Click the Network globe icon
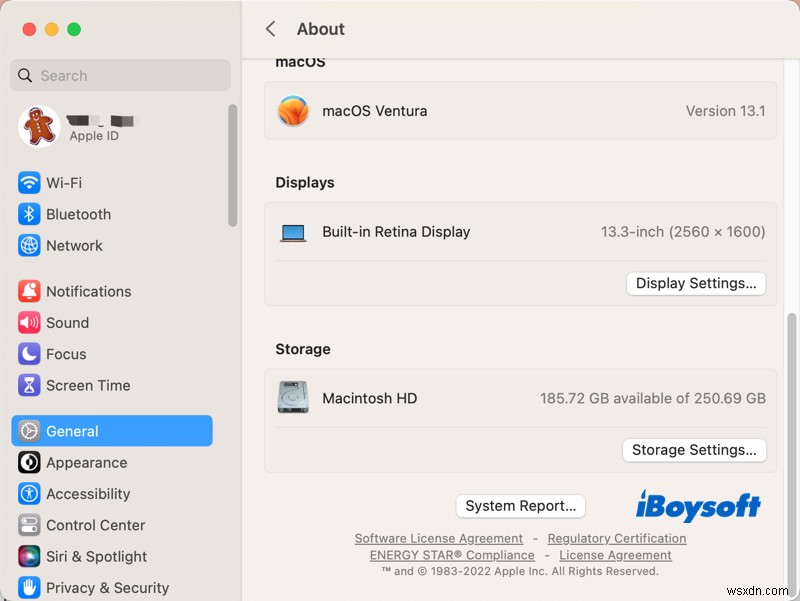 tap(29, 245)
